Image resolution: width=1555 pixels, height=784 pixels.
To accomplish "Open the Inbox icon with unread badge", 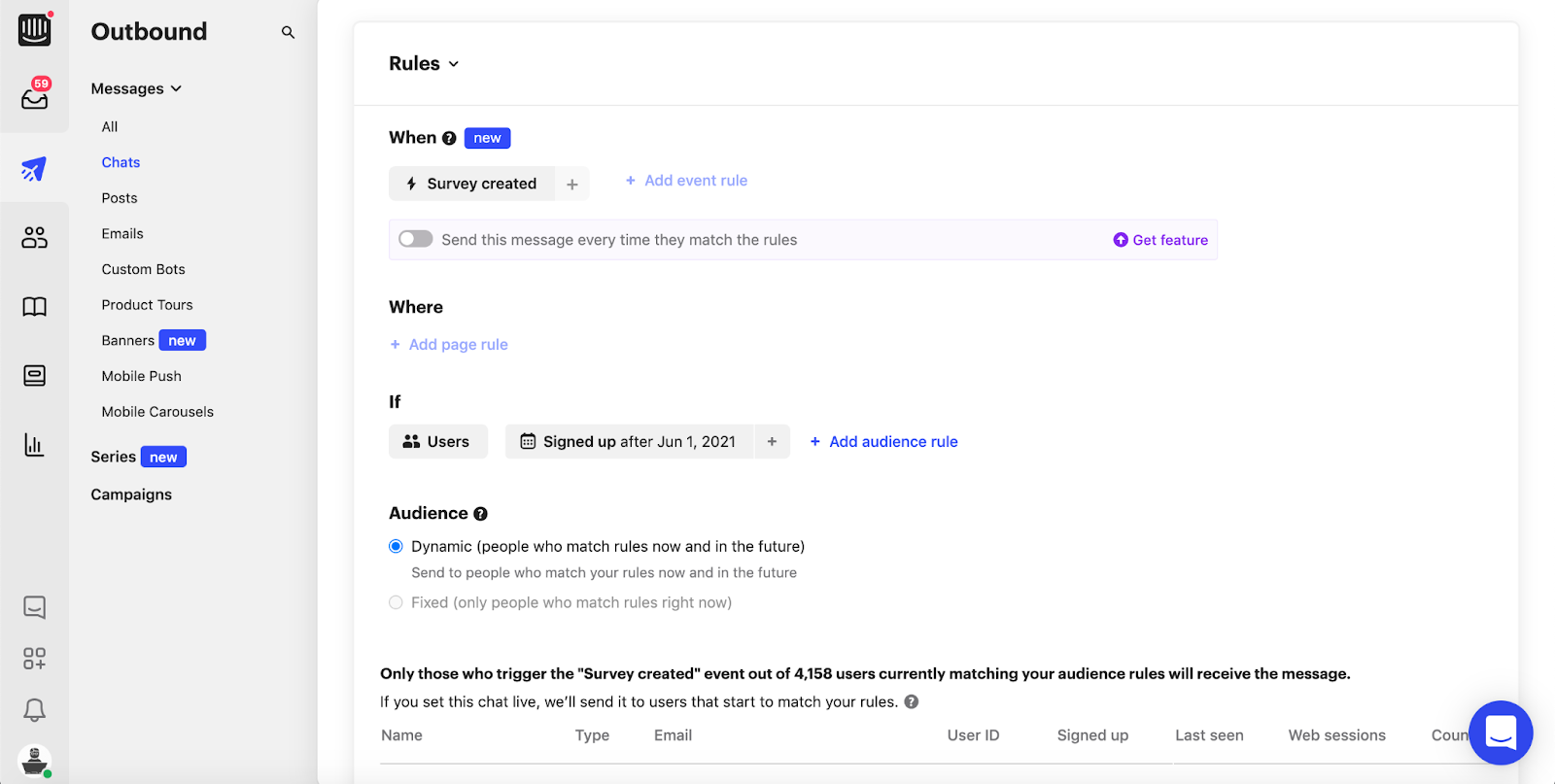I will (x=35, y=97).
